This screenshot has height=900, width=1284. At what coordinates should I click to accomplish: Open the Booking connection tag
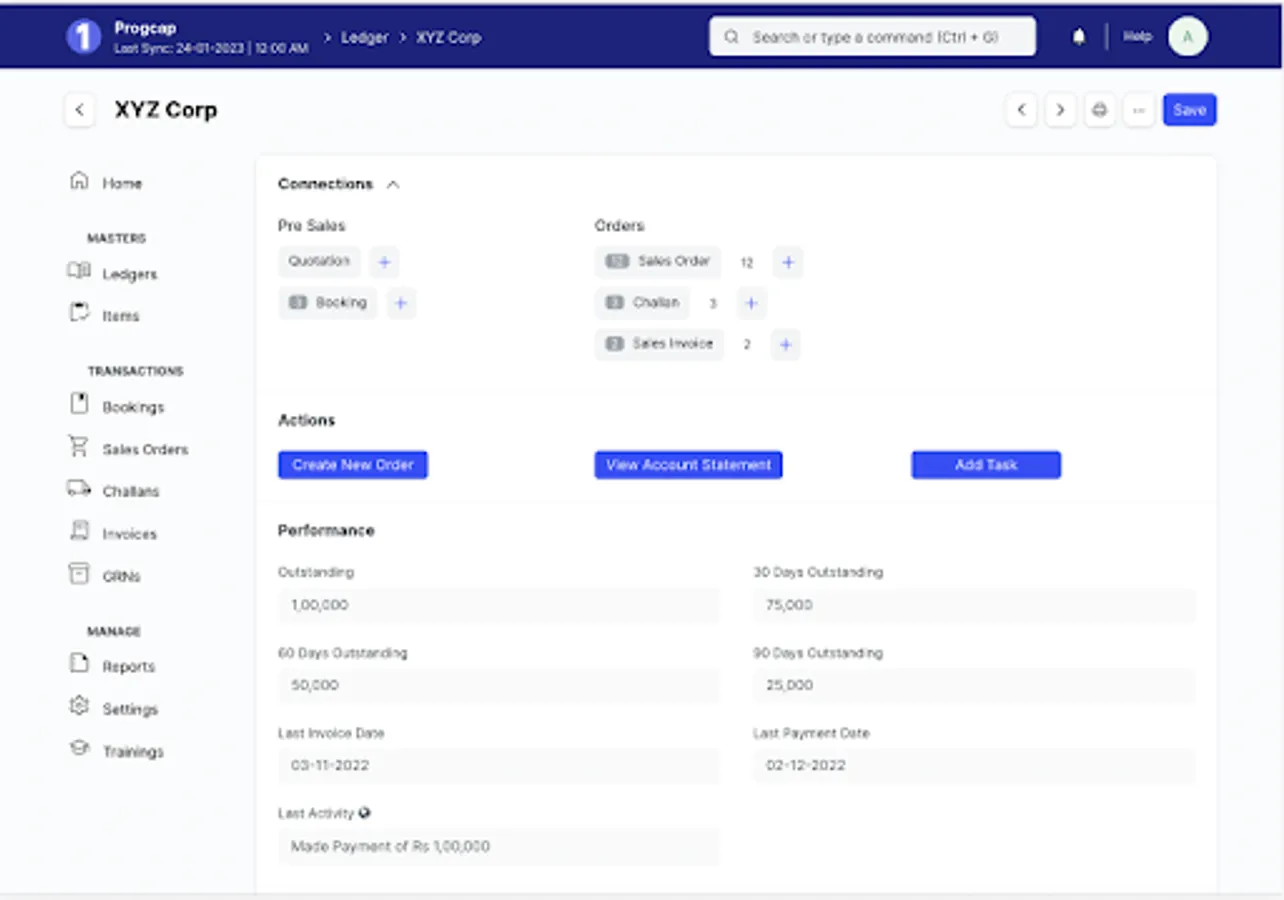tap(328, 302)
